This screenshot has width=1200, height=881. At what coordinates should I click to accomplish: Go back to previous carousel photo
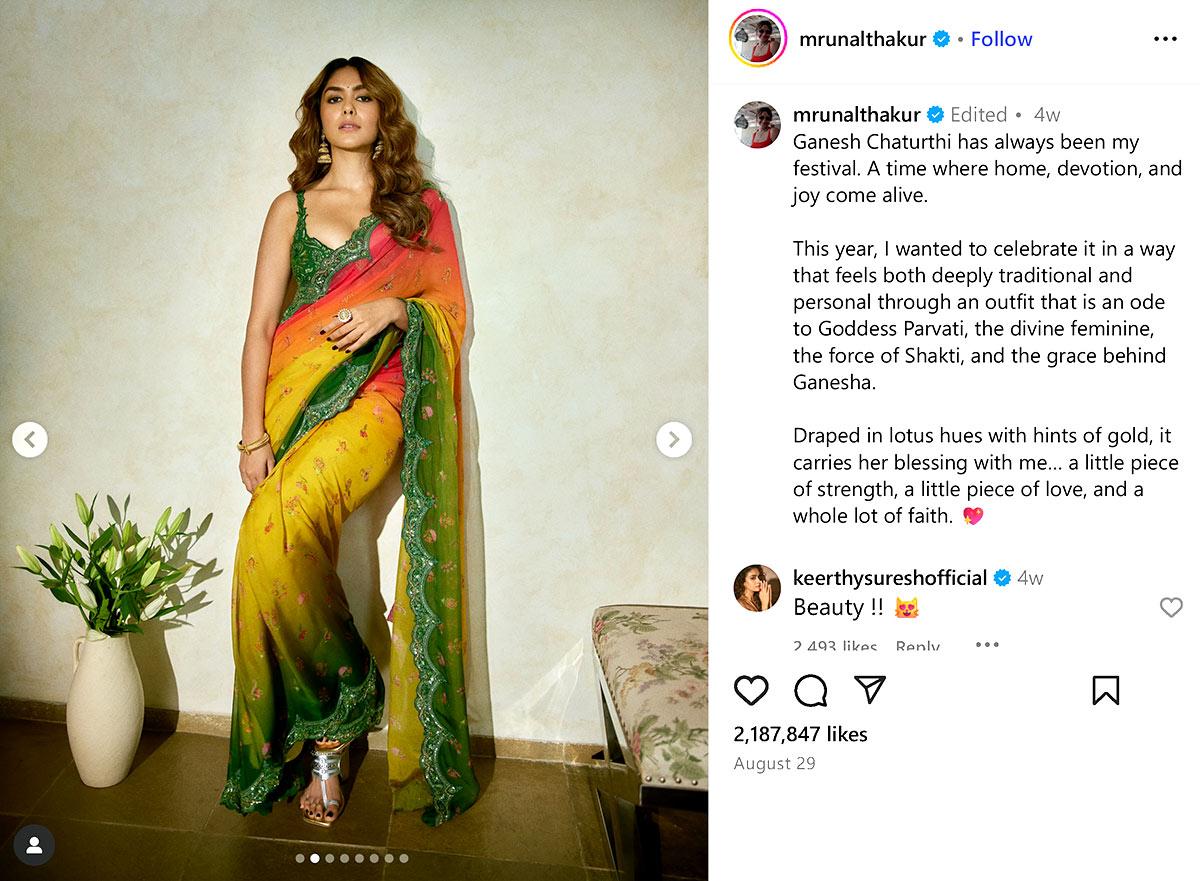(x=30, y=439)
